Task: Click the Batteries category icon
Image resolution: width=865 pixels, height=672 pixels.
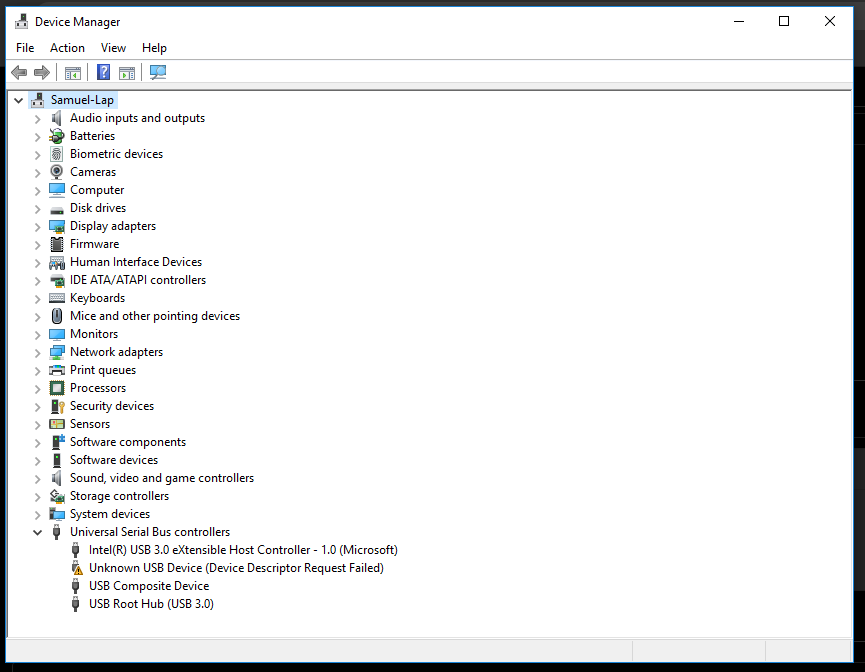Action: tap(57, 136)
